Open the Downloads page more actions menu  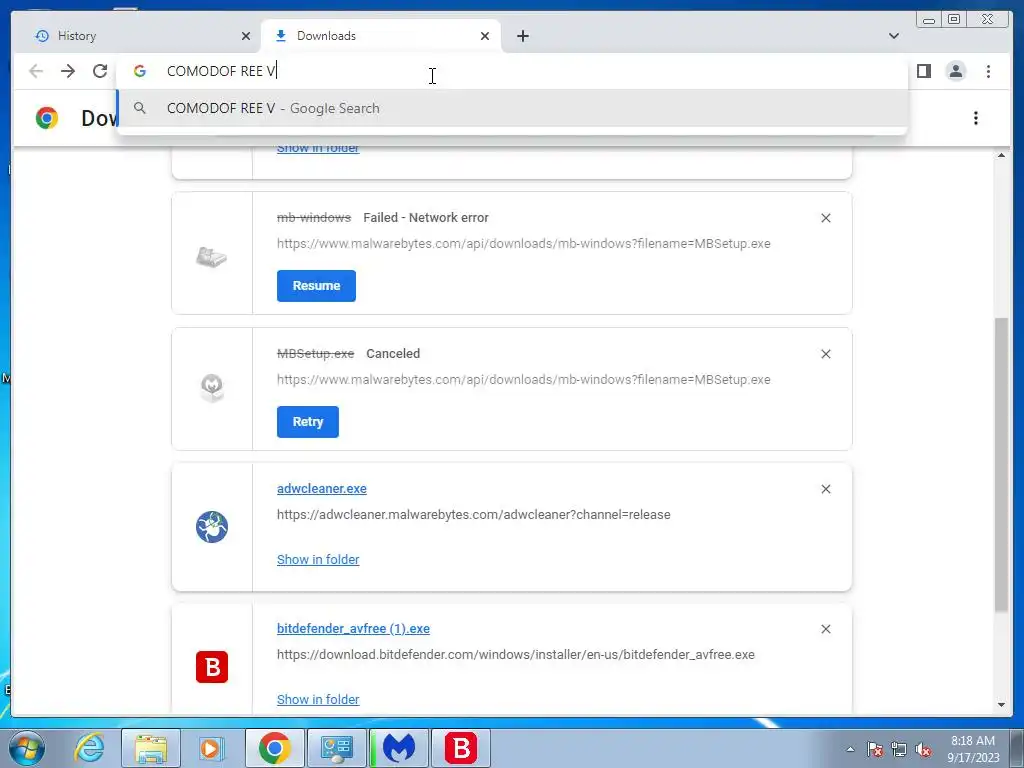click(x=976, y=118)
